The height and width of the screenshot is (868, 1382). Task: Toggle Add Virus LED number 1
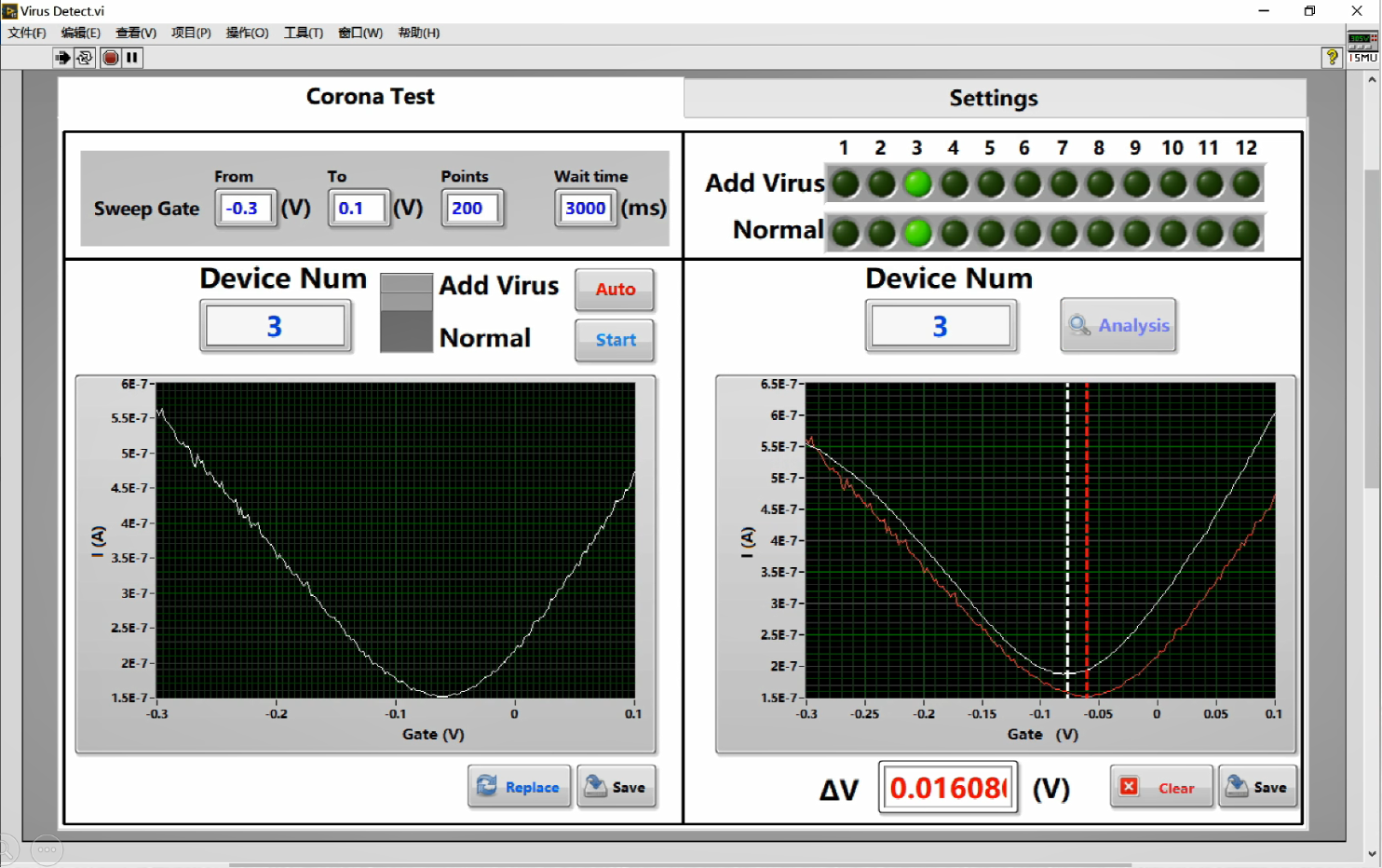[x=846, y=183]
